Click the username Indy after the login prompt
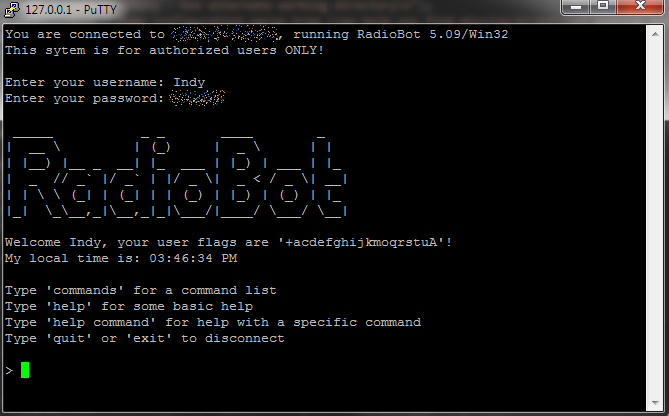669x416 pixels. point(189,82)
